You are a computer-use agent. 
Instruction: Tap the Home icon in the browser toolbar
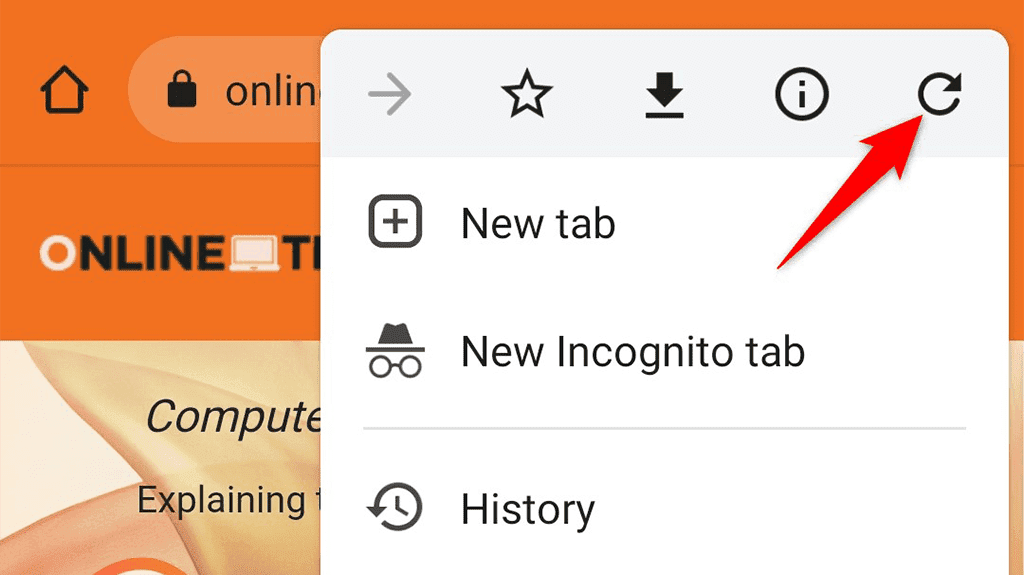64,93
